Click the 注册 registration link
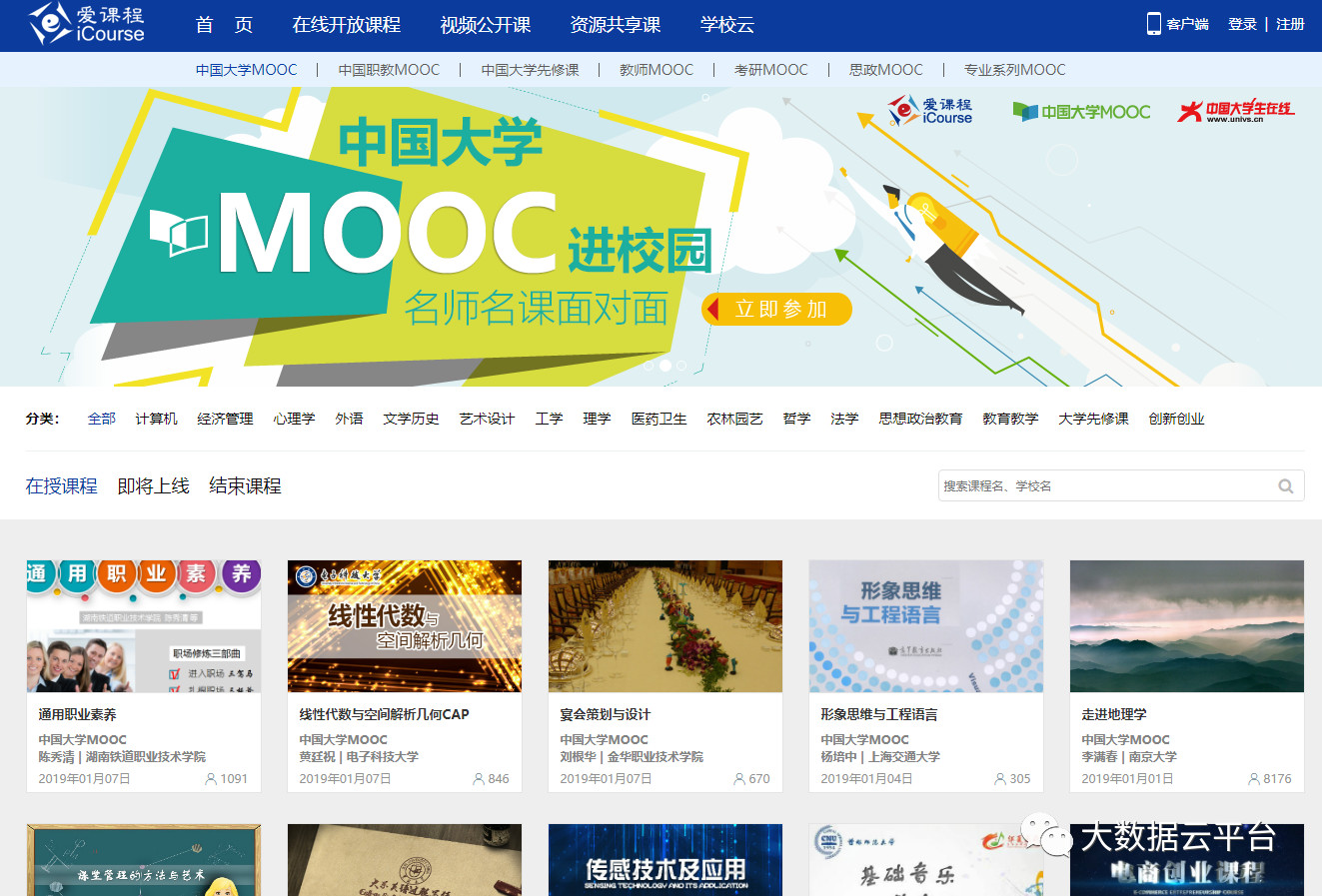The image size is (1322, 896). [x=1292, y=23]
